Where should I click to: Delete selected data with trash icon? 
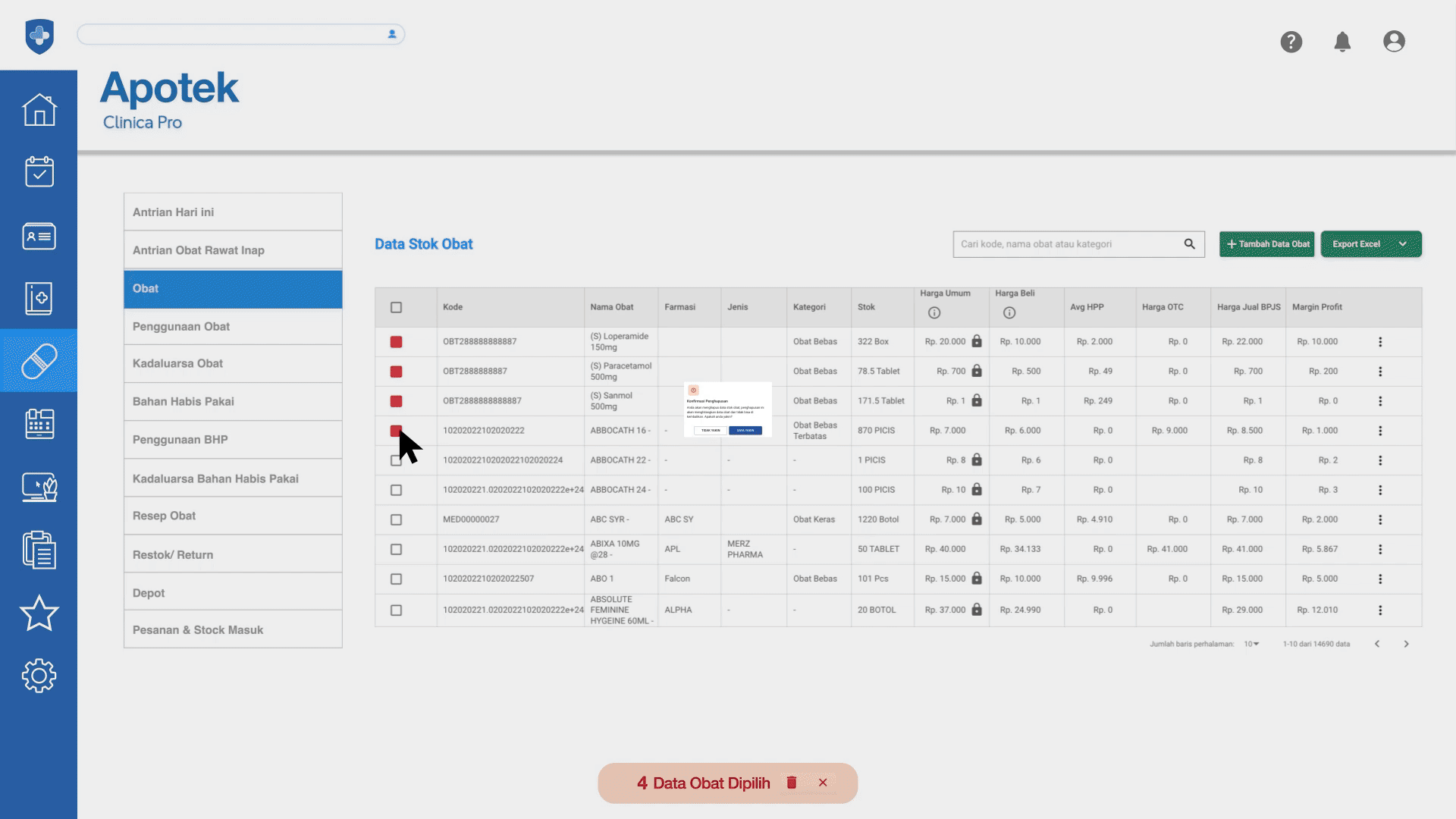pos(792,783)
